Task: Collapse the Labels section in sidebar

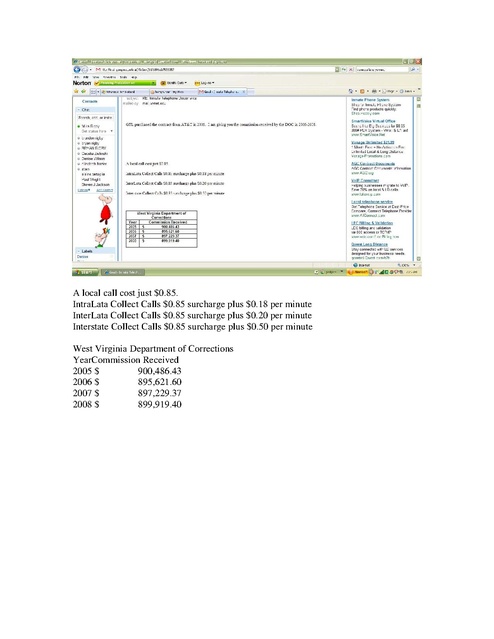Action: (x=79, y=251)
